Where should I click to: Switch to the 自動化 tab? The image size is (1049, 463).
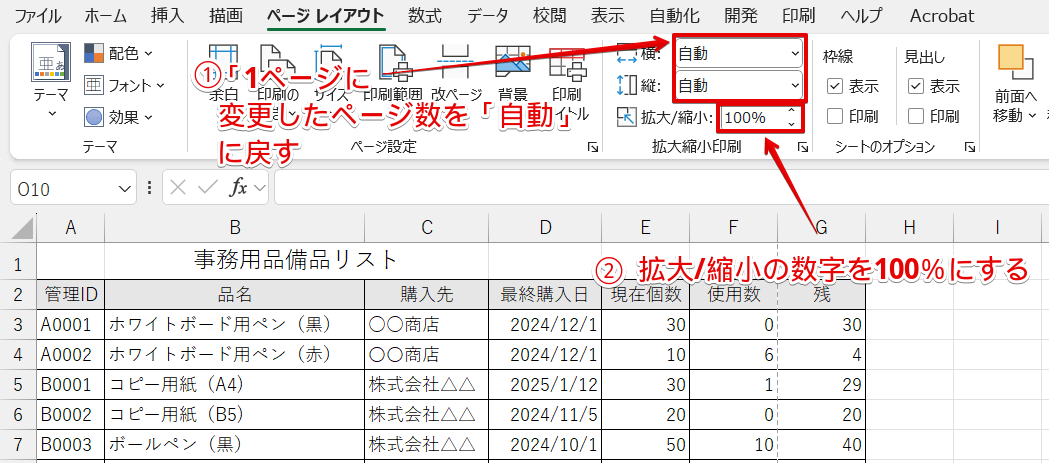(674, 15)
